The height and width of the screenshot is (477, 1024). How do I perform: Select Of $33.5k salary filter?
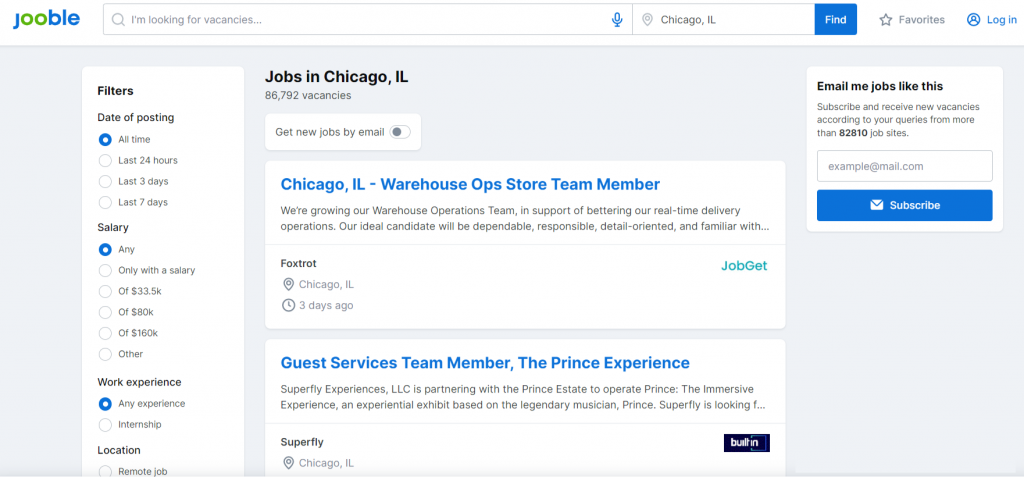(x=105, y=291)
